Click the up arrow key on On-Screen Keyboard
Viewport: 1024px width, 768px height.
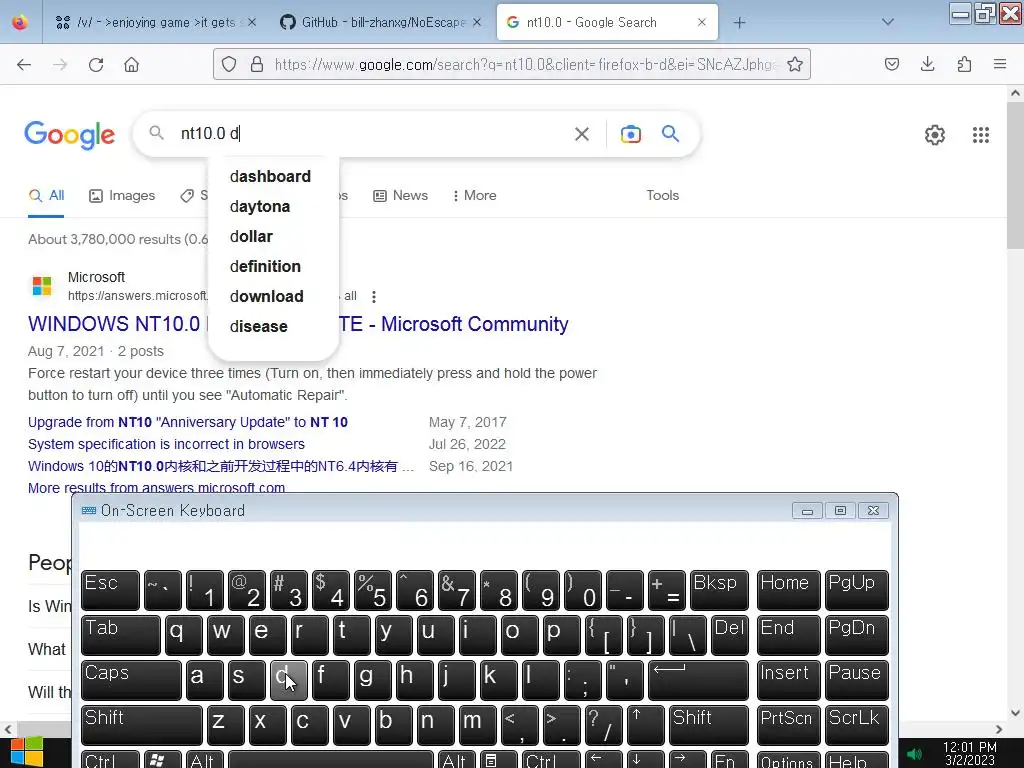646,725
